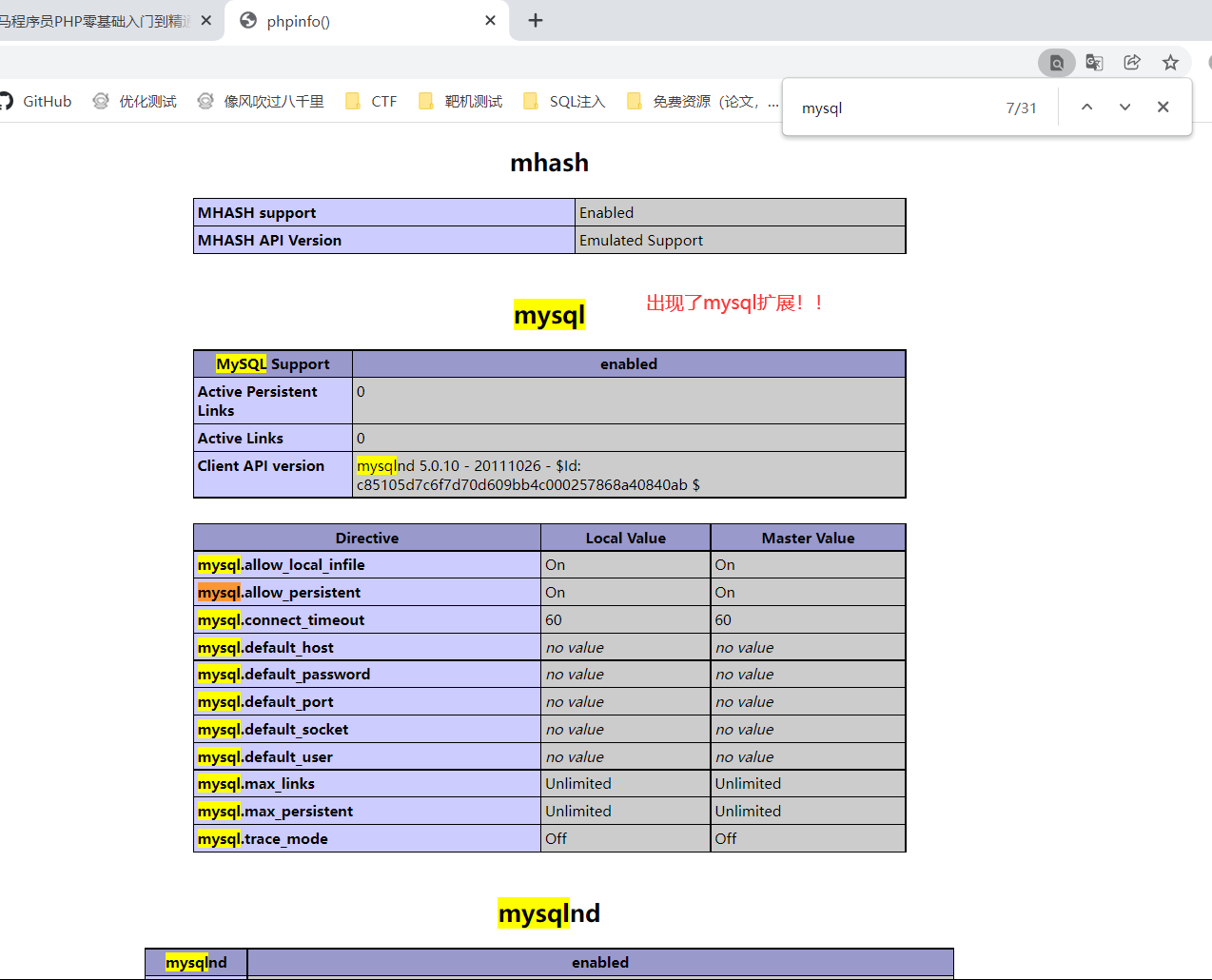Image resolution: width=1212 pixels, height=980 pixels.
Task: Switch to the phpinfo() tab
Action: pyautogui.click(x=366, y=21)
